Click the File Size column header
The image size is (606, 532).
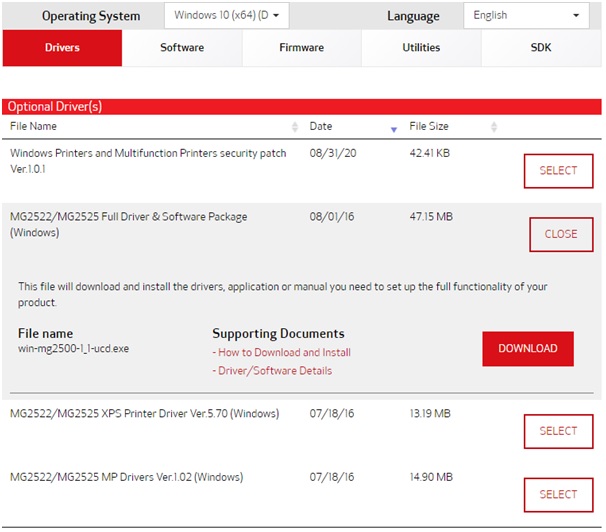click(x=429, y=126)
